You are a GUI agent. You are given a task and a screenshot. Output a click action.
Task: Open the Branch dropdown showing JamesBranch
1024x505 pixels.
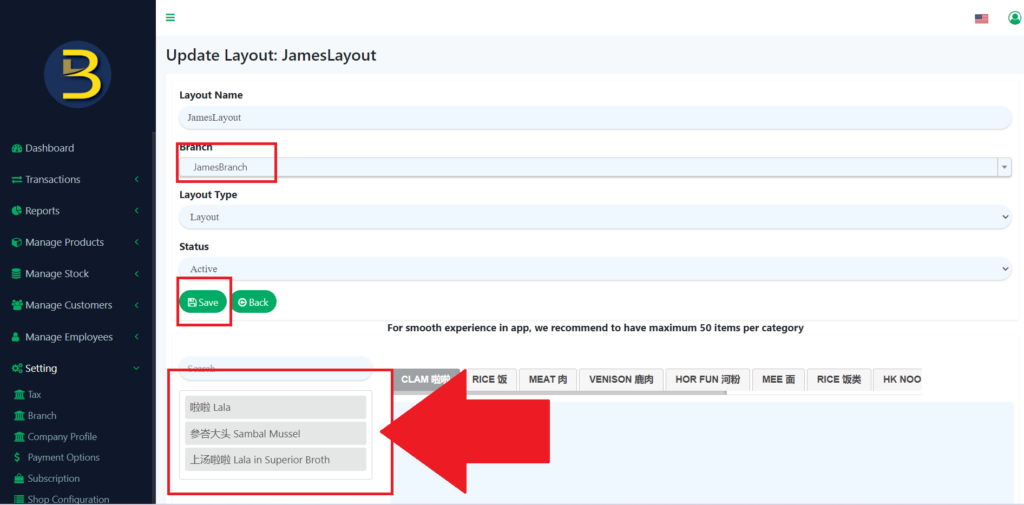coord(594,167)
